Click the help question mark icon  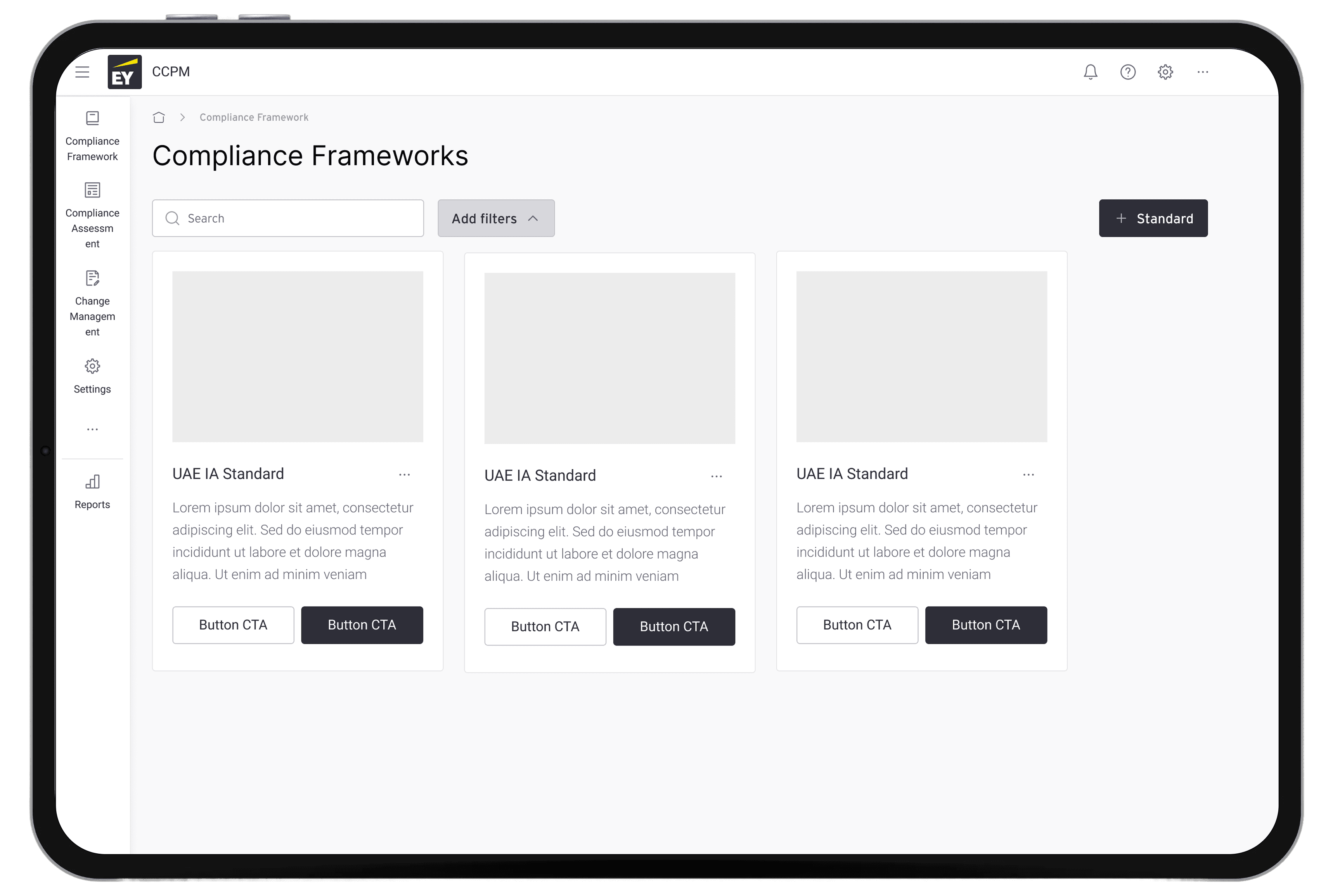point(1128,72)
